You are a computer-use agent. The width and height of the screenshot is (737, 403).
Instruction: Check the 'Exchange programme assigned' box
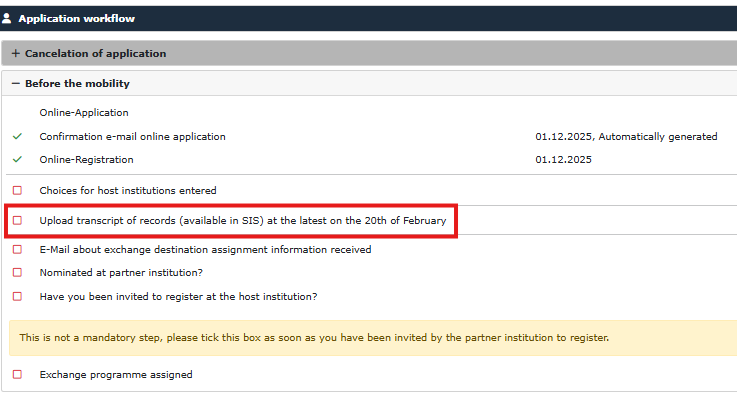[x=17, y=375]
